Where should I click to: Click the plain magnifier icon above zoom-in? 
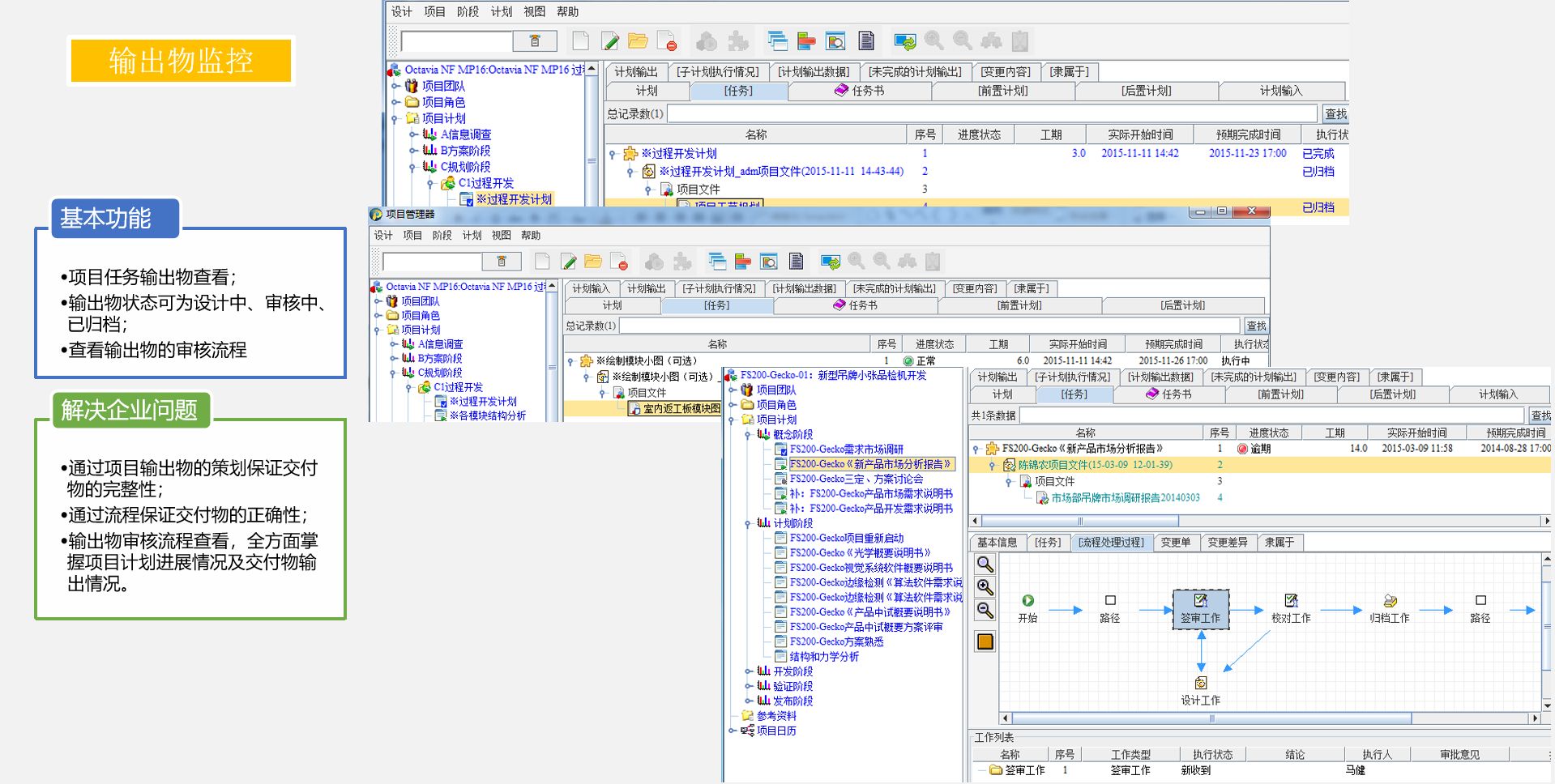(x=985, y=565)
